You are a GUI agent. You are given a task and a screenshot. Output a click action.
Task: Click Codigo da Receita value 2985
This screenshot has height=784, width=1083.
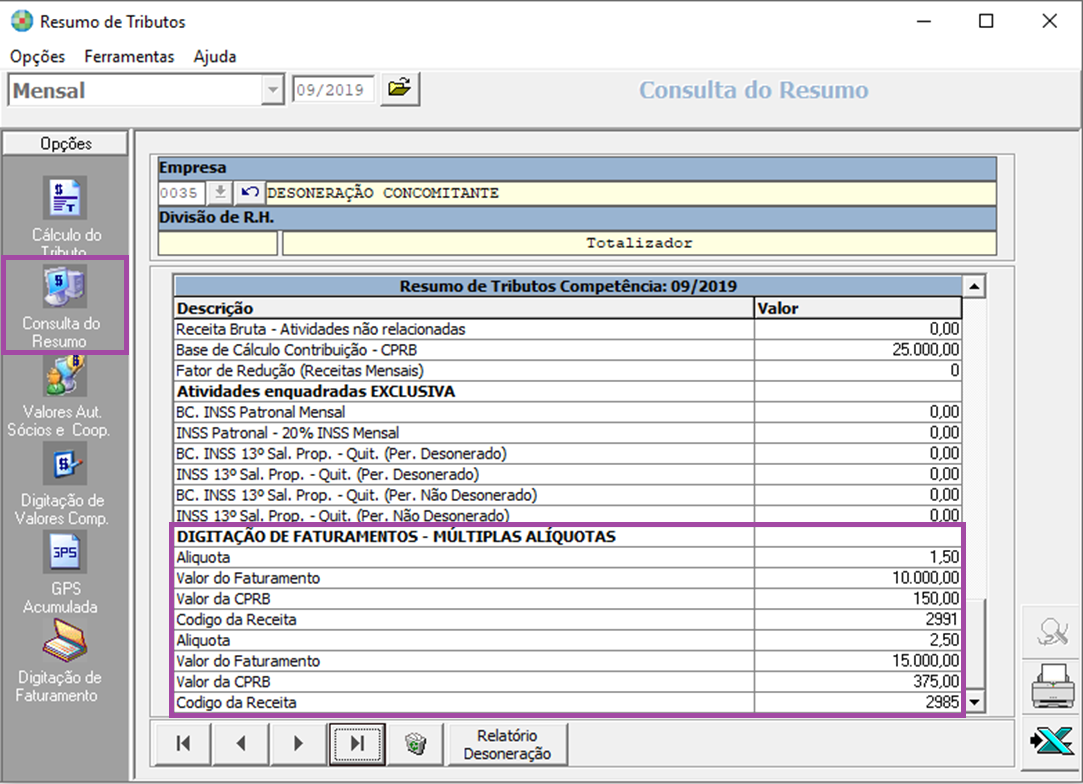857,702
